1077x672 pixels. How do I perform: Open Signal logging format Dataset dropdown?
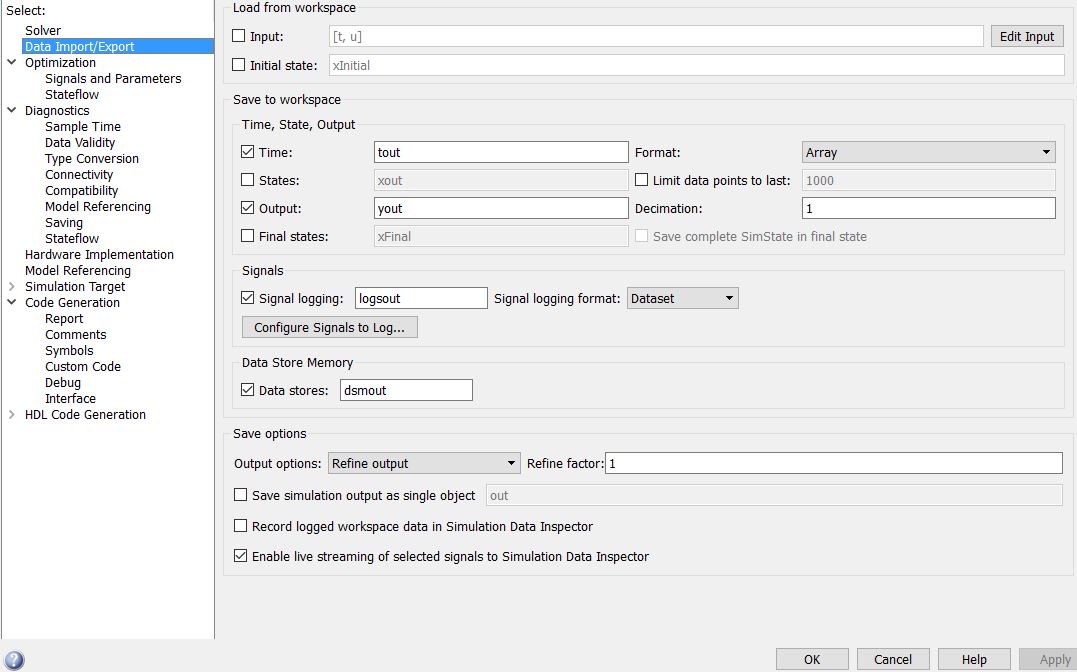682,298
